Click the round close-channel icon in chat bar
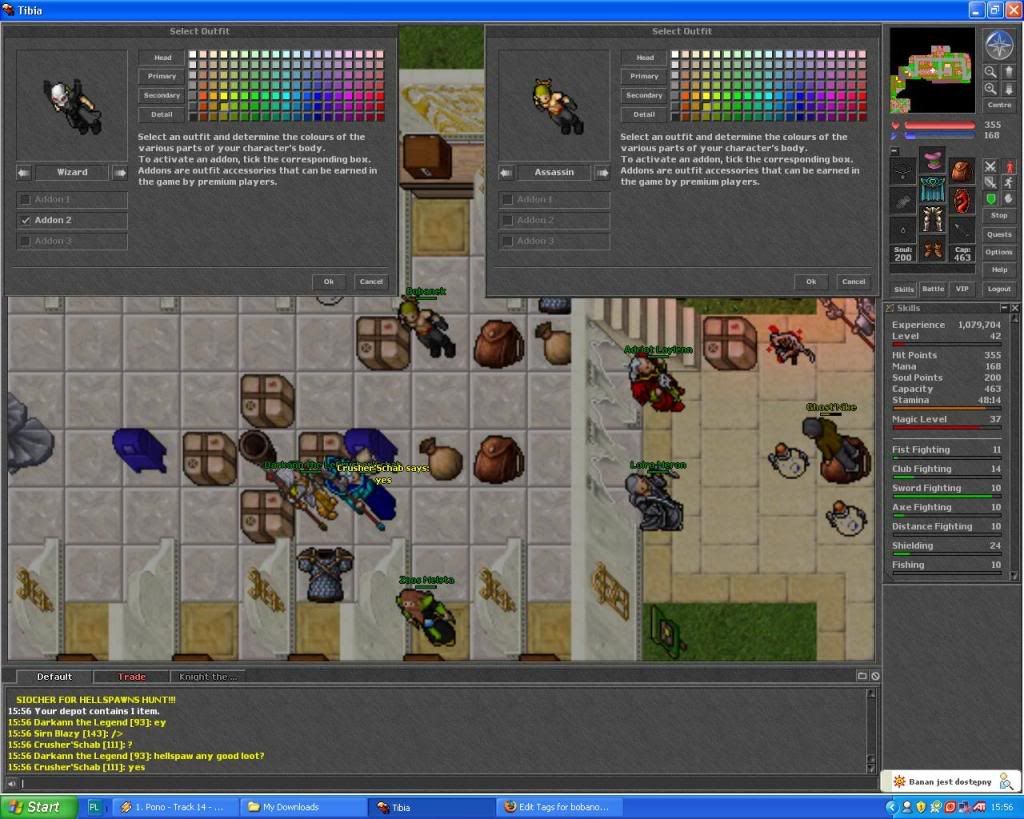Image resolution: width=1024 pixels, height=819 pixels. [875, 676]
